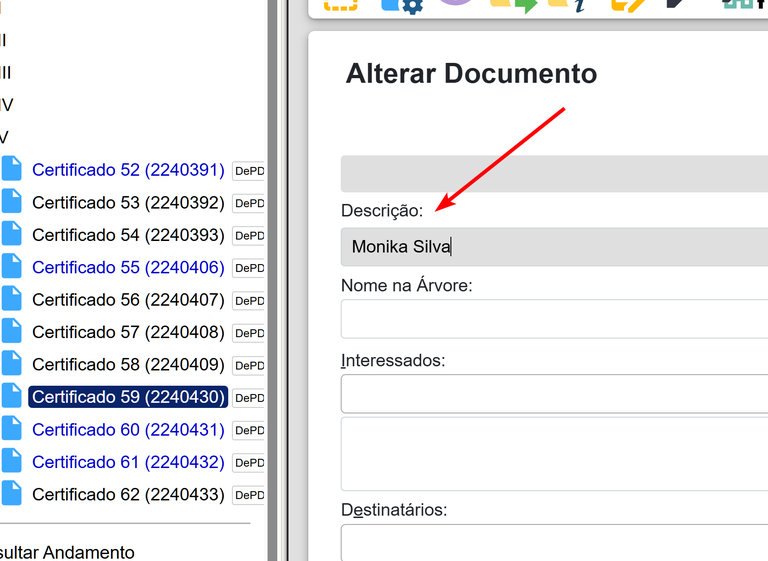Click the DePD tag next to Certificado 61

point(249,463)
